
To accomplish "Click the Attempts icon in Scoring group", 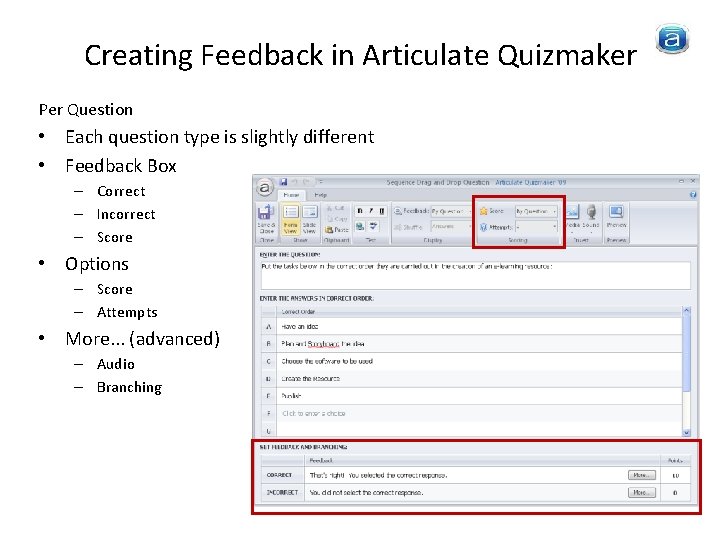I will point(483,227).
